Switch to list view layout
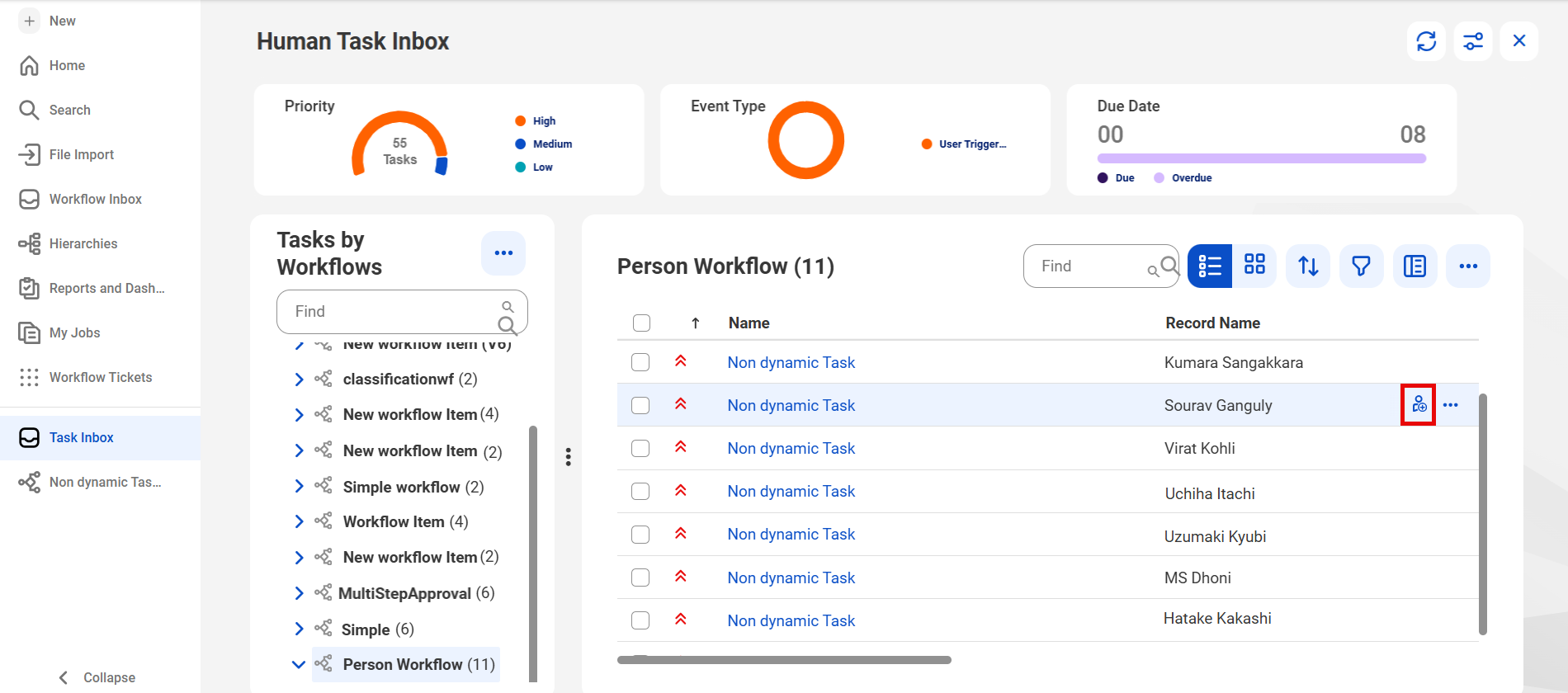The image size is (1568, 693). tap(1210, 266)
